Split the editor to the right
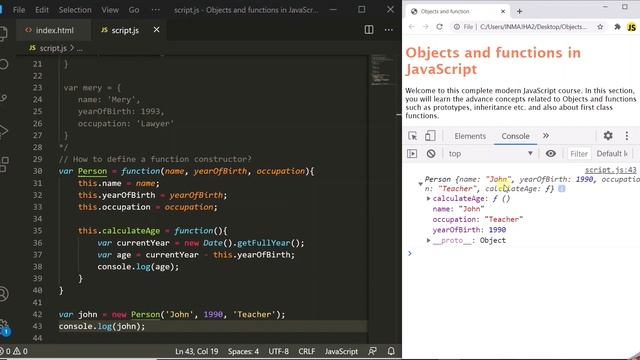Image resolution: width=640 pixels, height=360 pixels. point(369,30)
